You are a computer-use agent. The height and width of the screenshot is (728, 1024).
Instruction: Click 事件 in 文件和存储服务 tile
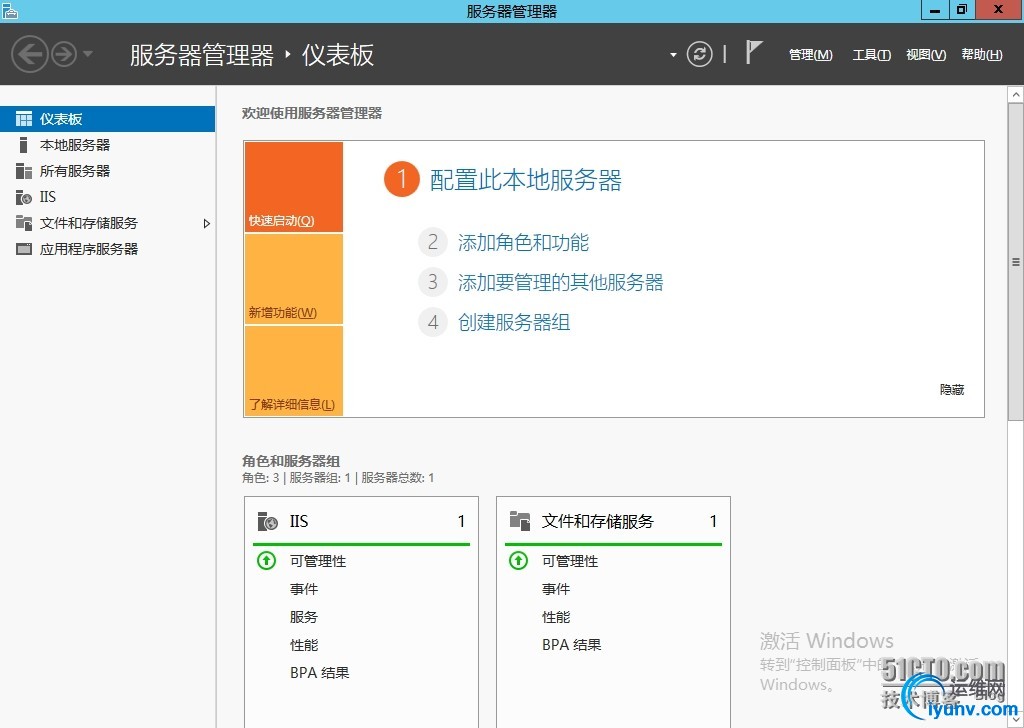click(x=556, y=590)
